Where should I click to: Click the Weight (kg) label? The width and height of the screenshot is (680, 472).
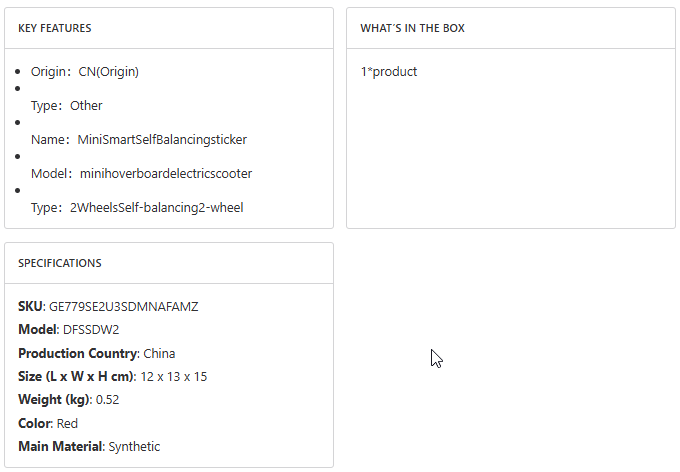point(54,400)
